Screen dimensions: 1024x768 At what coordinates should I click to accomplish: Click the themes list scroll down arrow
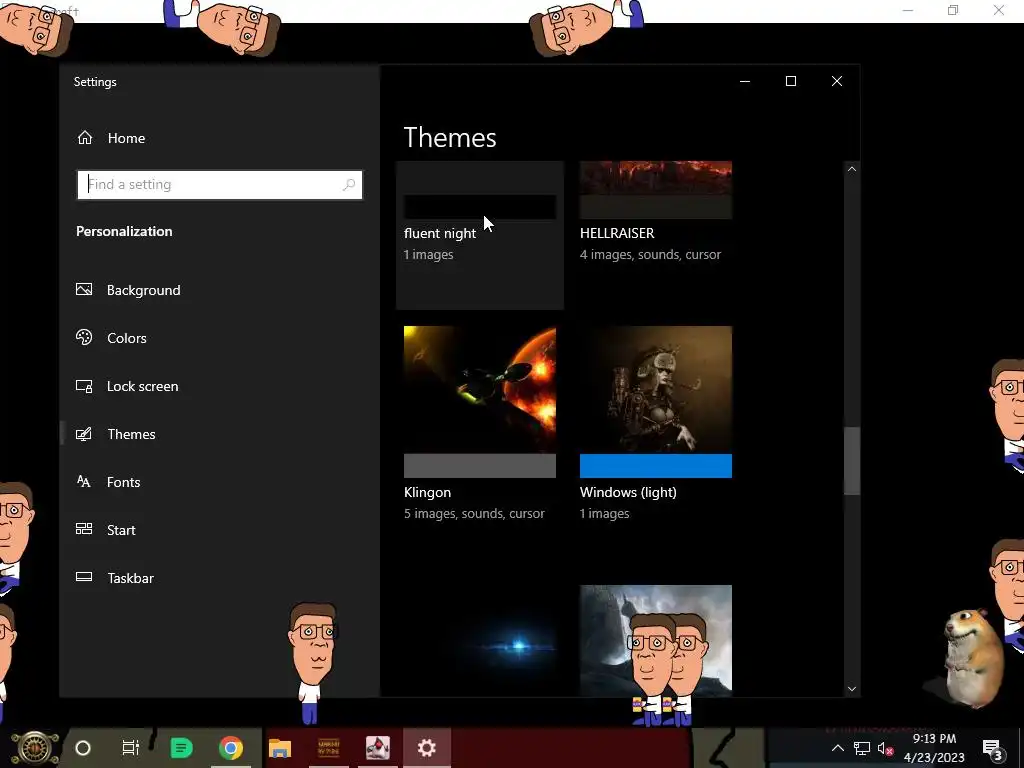point(852,688)
